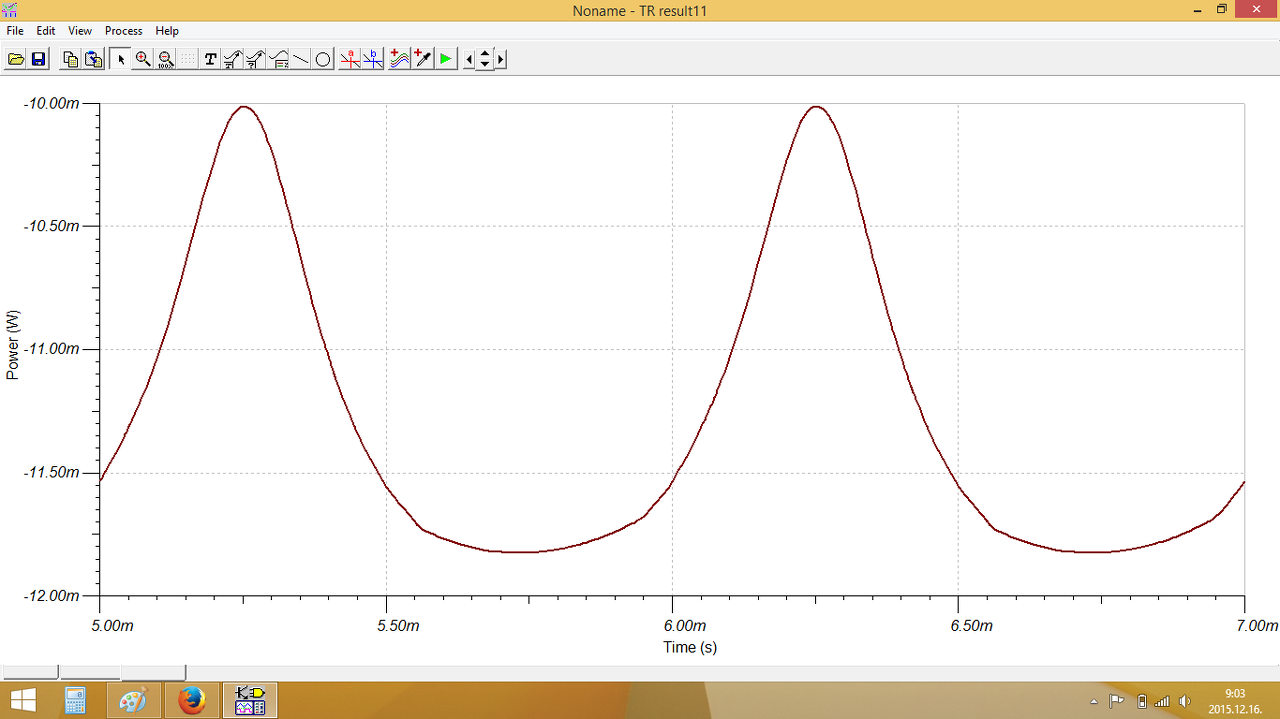Click the 7.00m x-axis value
Viewport: 1280px width, 719px height.
pos(1256,626)
